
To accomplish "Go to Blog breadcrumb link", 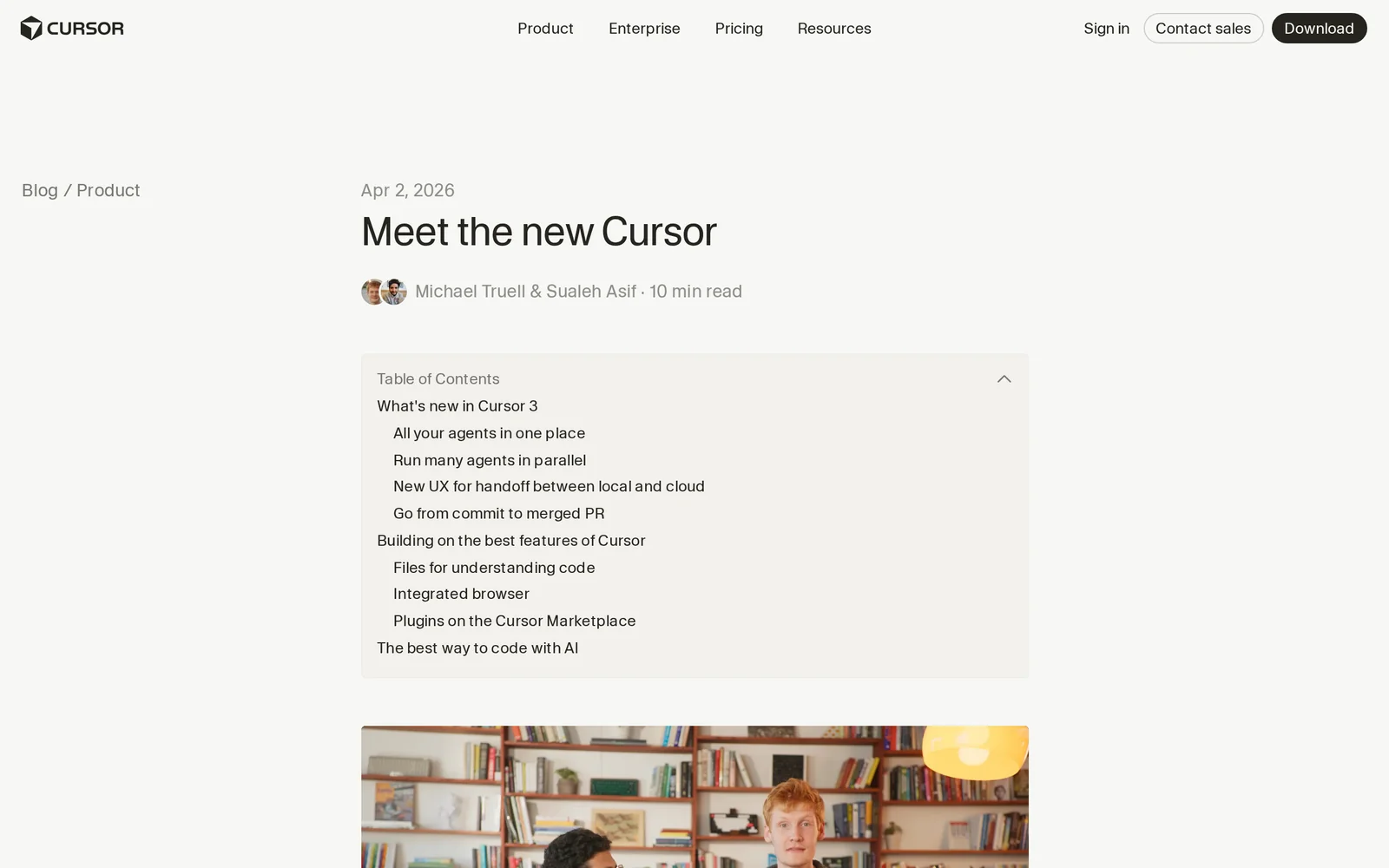I will [x=40, y=190].
